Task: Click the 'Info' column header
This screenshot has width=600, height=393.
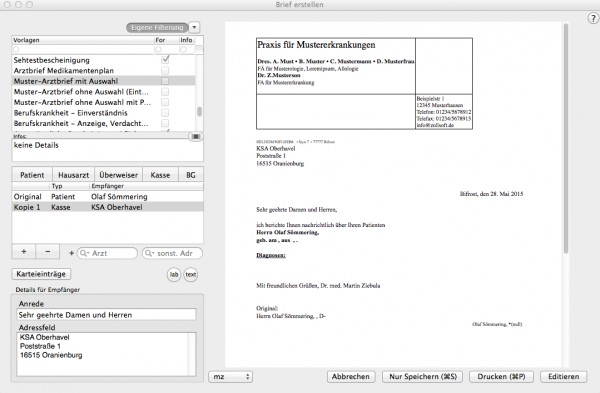Action: coord(186,40)
